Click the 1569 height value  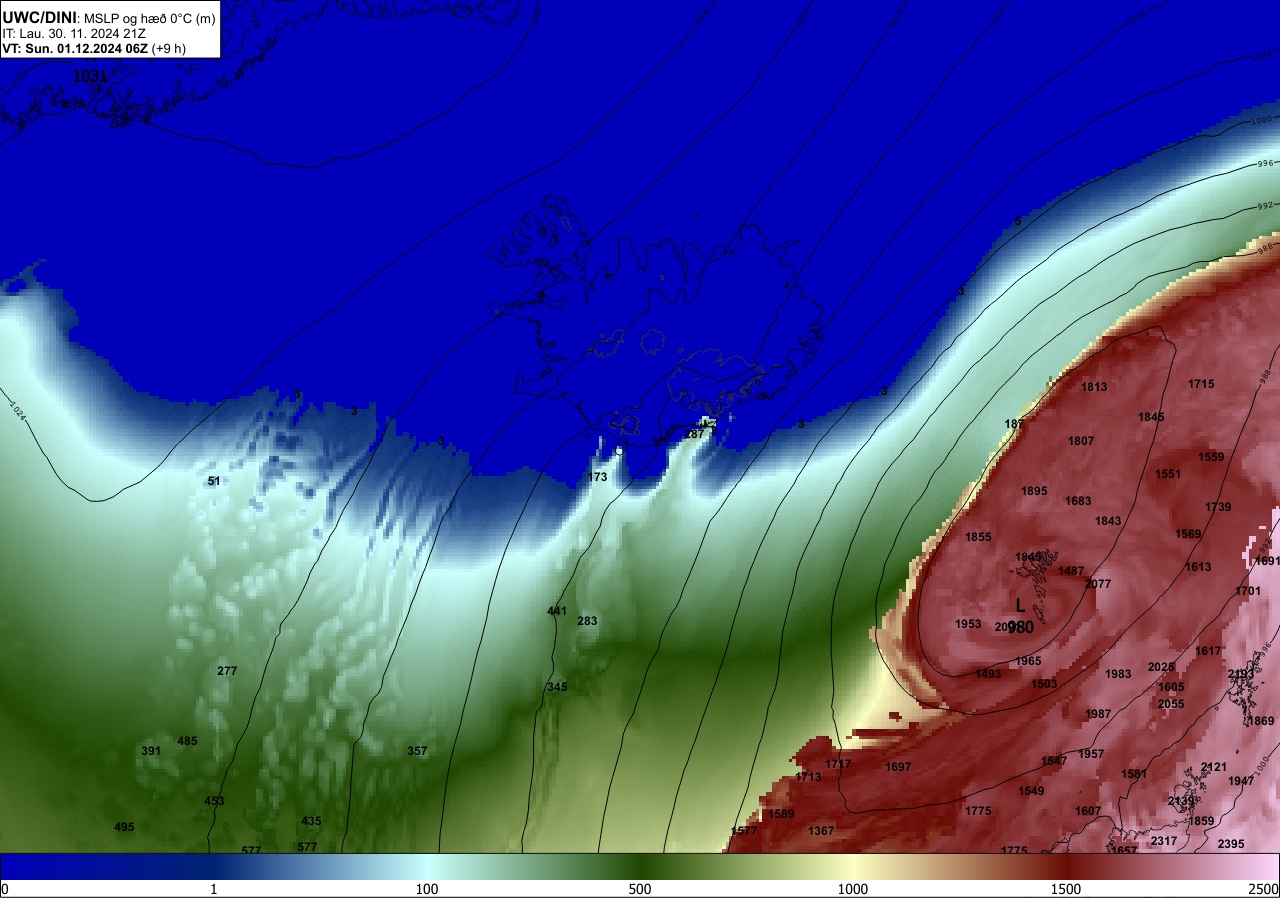point(1188,534)
